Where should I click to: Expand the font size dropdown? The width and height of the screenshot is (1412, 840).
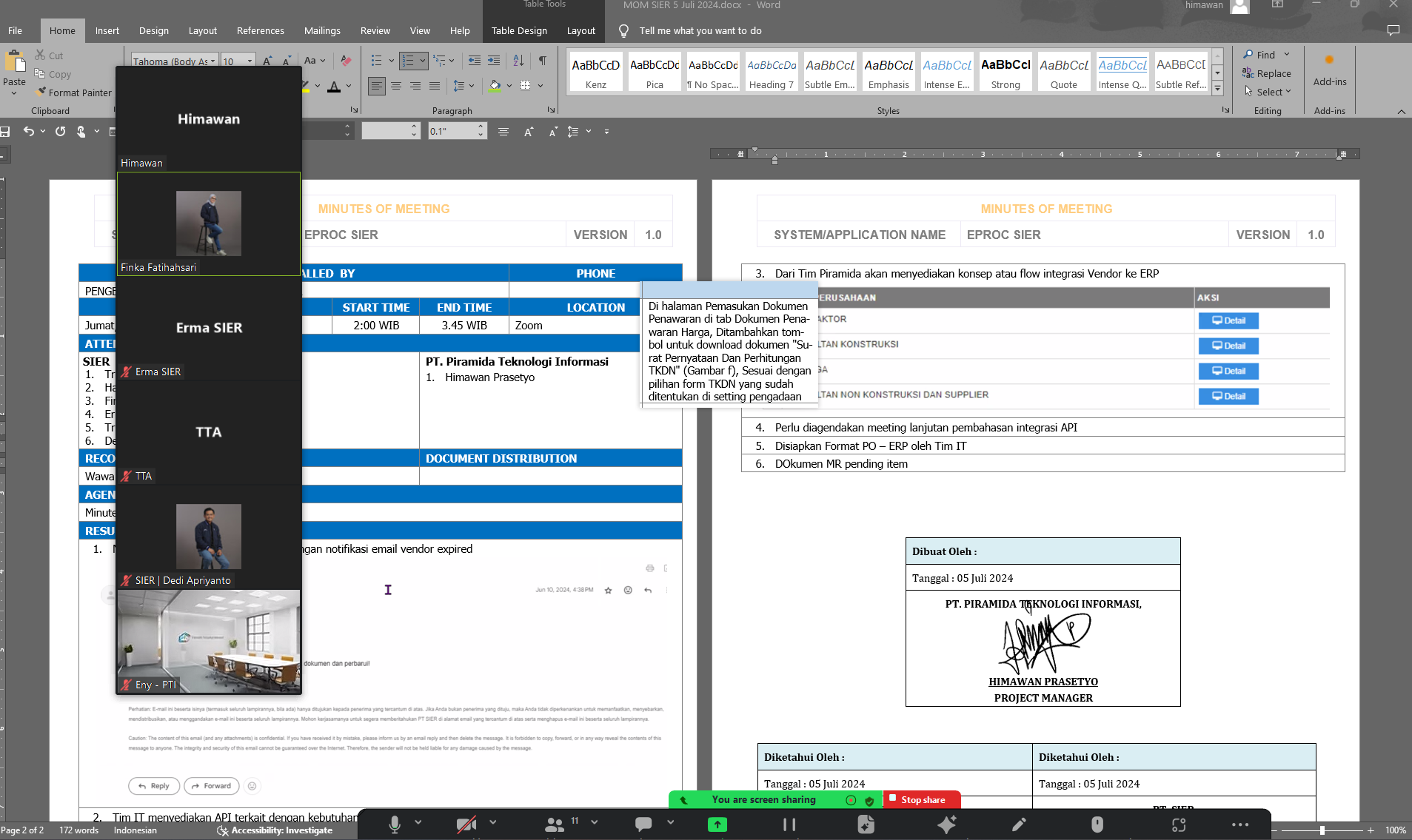pyautogui.click(x=250, y=61)
